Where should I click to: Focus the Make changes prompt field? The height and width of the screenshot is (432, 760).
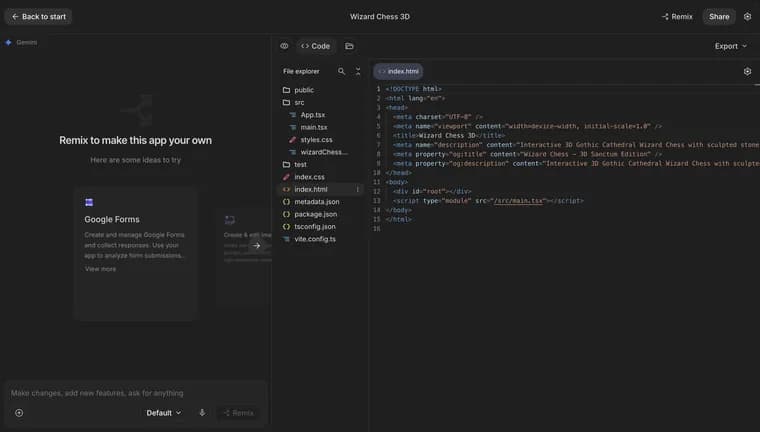[x=136, y=393]
